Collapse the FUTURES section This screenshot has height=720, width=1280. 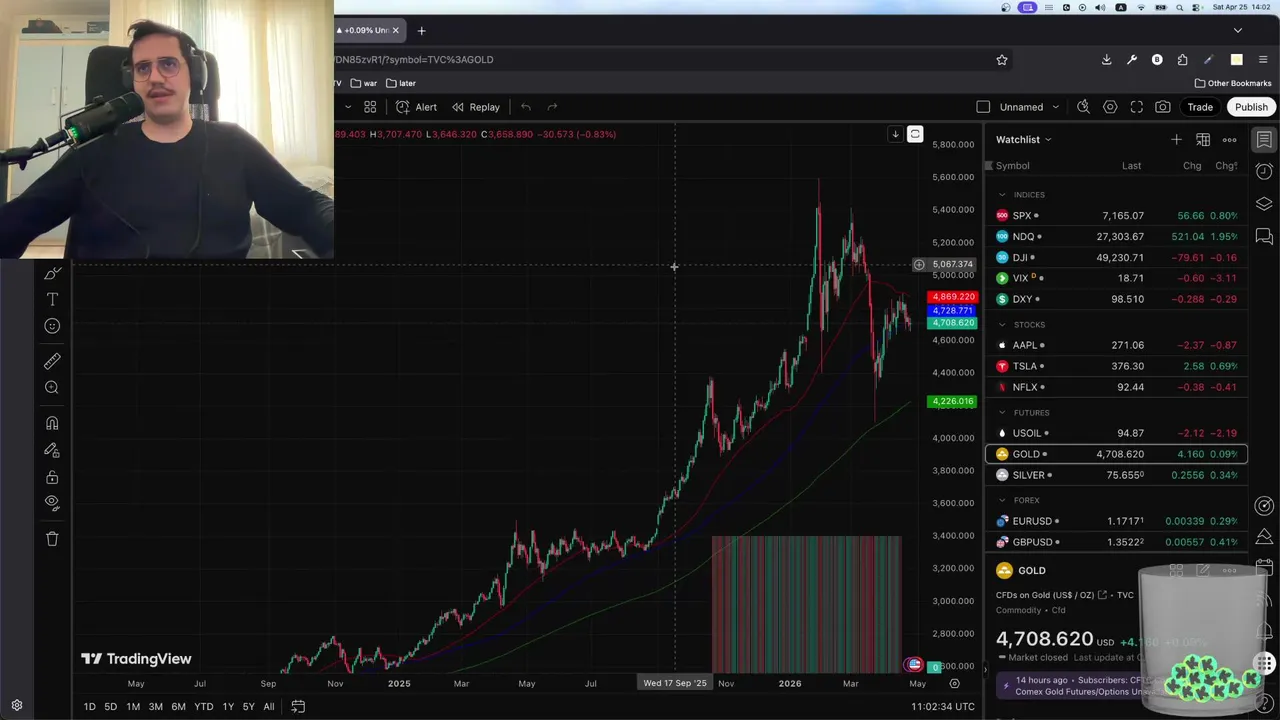point(1002,413)
